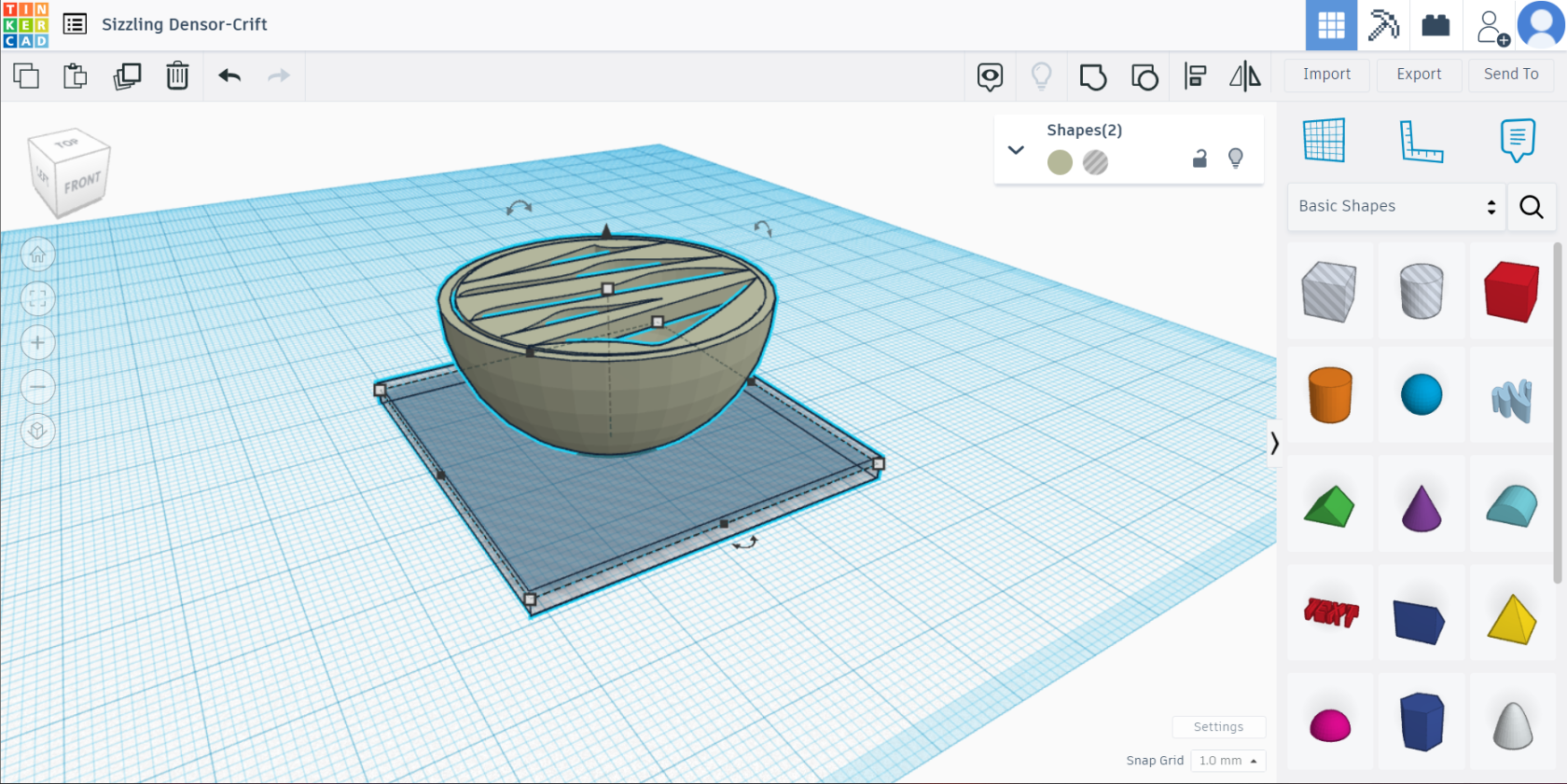Toggle orthographic/perspective view

point(37,430)
